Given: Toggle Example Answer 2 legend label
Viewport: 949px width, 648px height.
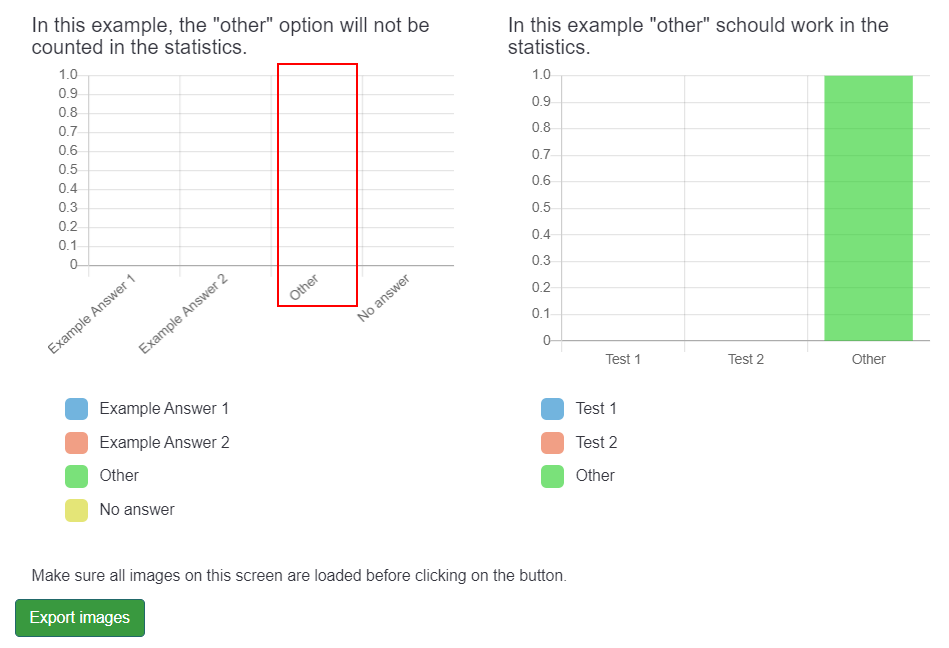Looking at the screenshot, I should click(x=164, y=443).
